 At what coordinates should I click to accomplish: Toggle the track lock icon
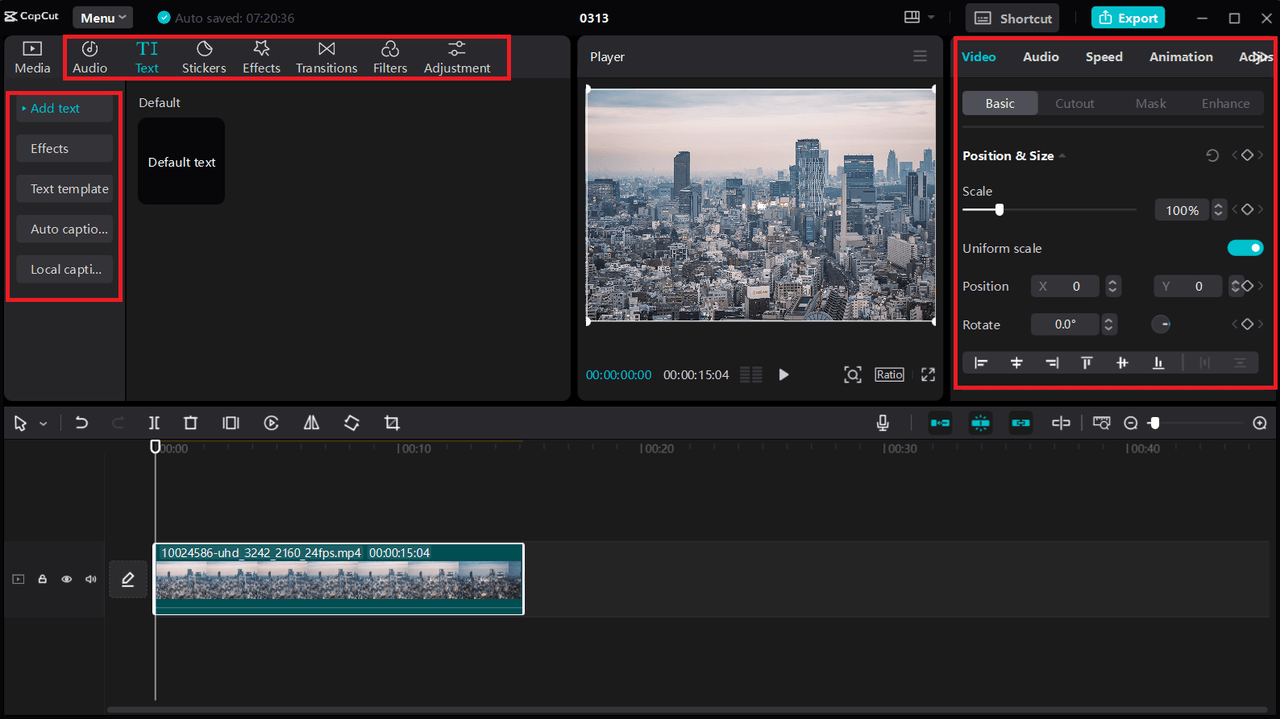42,579
